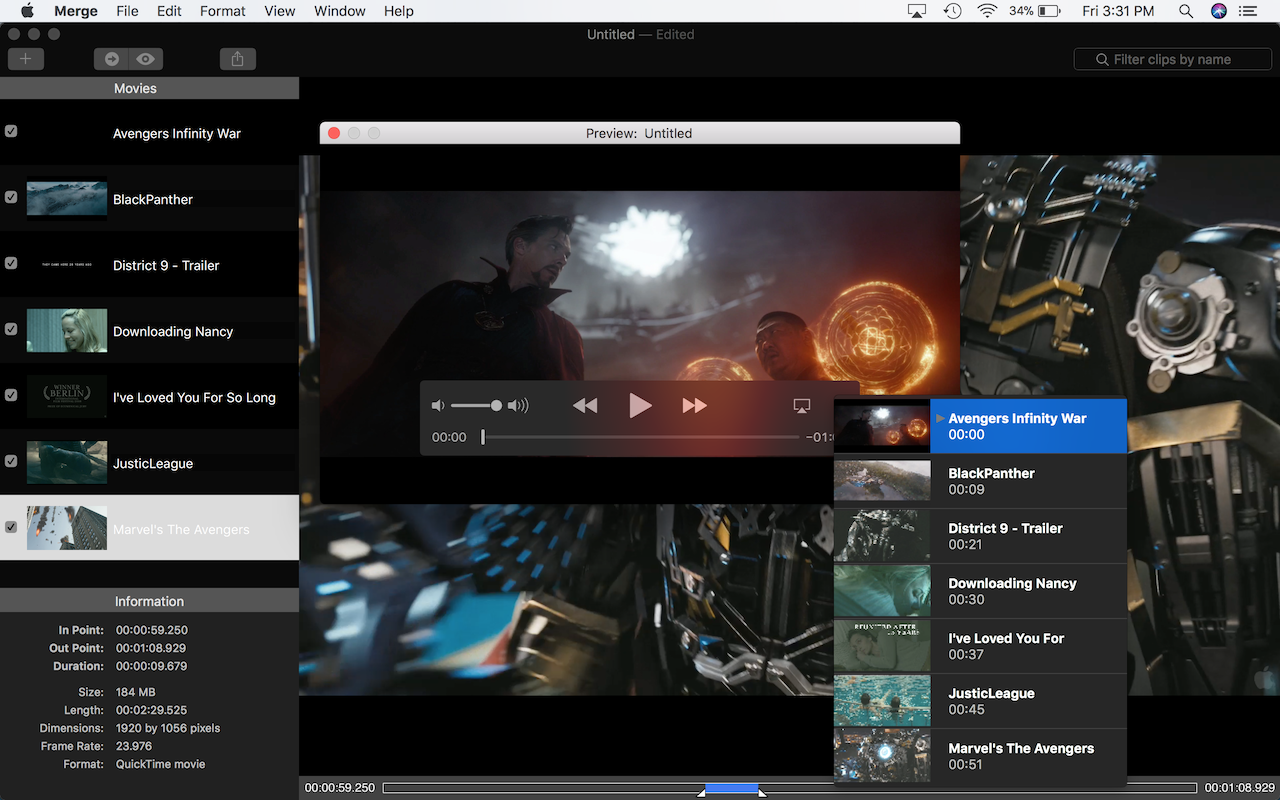Click the out-point marker on the timeline
Image resolution: width=1280 pixels, height=800 pixels.
(762, 793)
